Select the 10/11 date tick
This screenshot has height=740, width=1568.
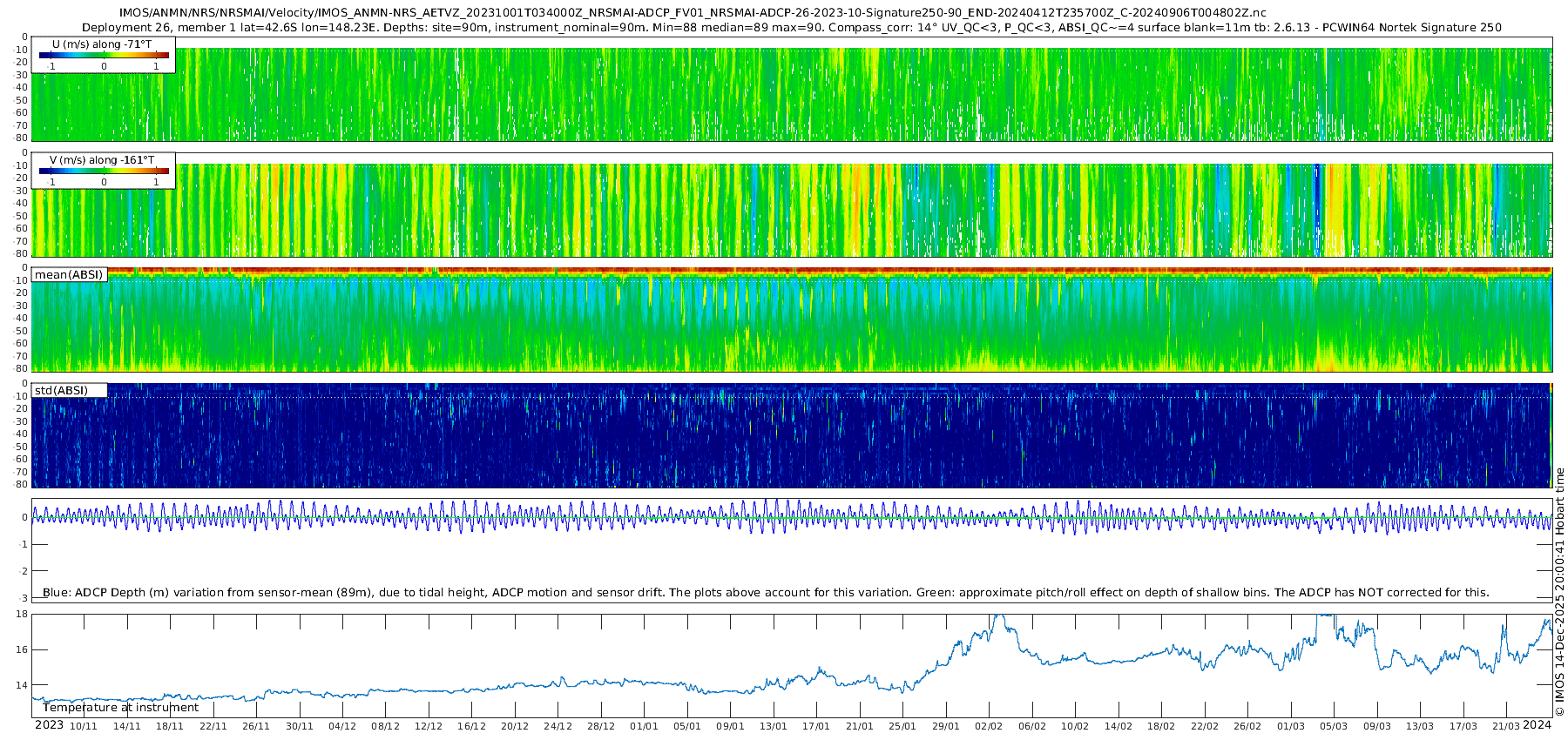(x=84, y=727)
